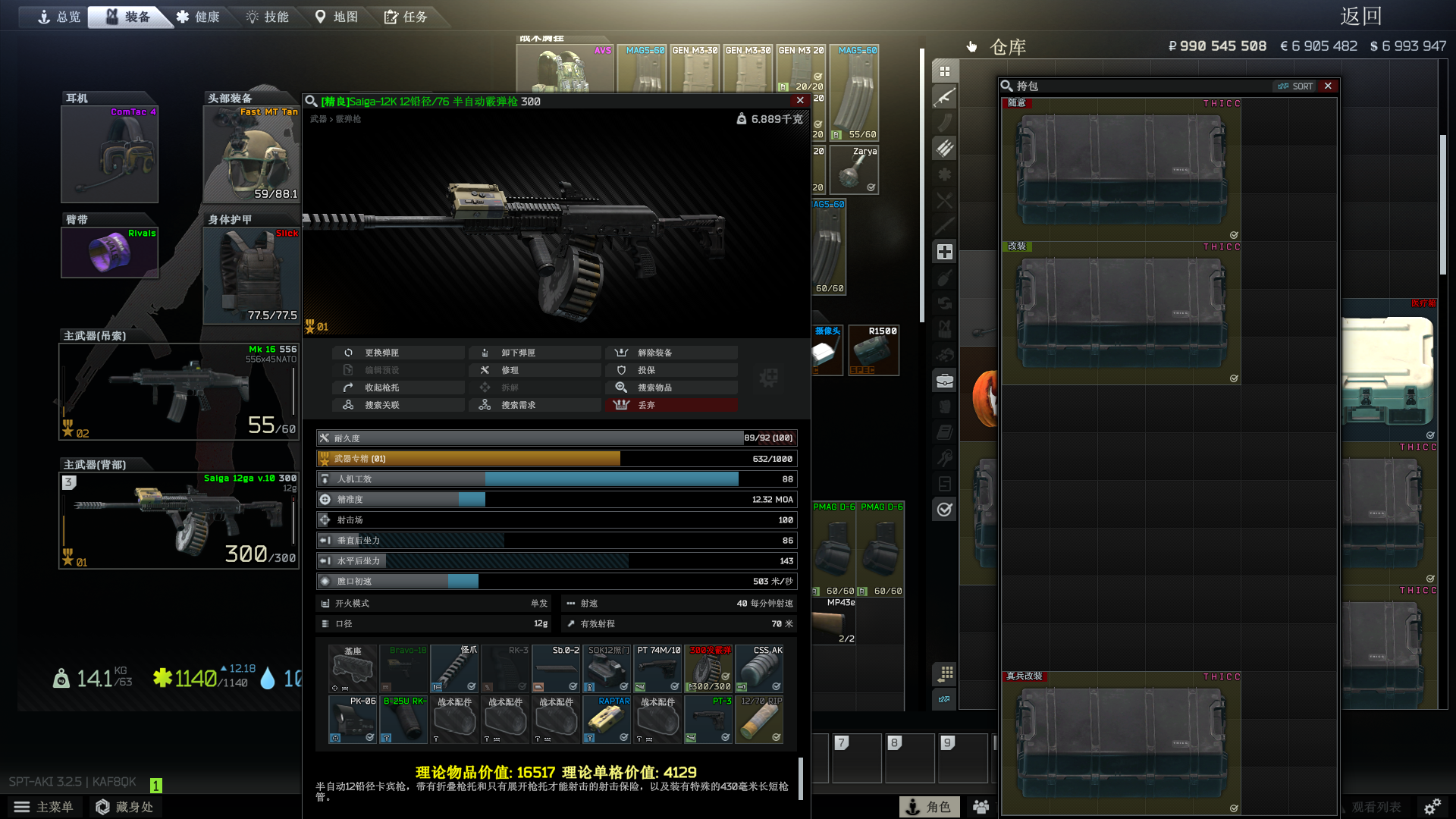Viewport: 1456px width, 819px height.
Task: Open the 任务 tasks tab
Action: tap(406, 17)
